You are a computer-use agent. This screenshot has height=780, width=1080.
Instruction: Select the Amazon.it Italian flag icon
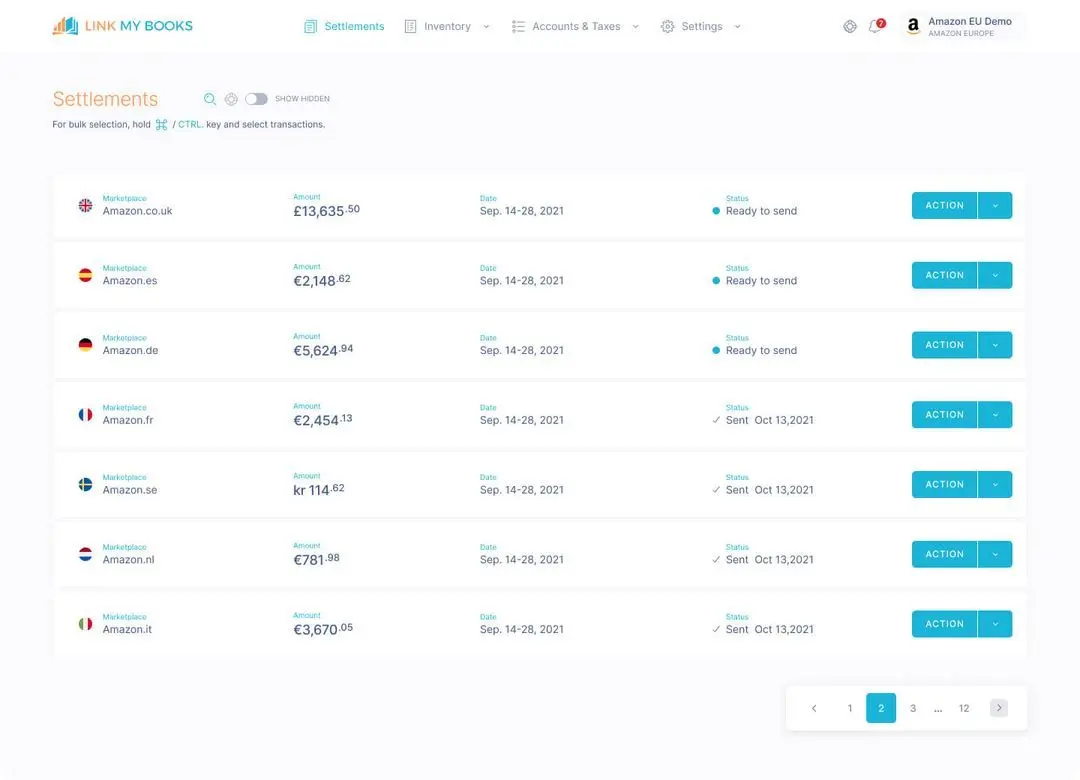85,623
